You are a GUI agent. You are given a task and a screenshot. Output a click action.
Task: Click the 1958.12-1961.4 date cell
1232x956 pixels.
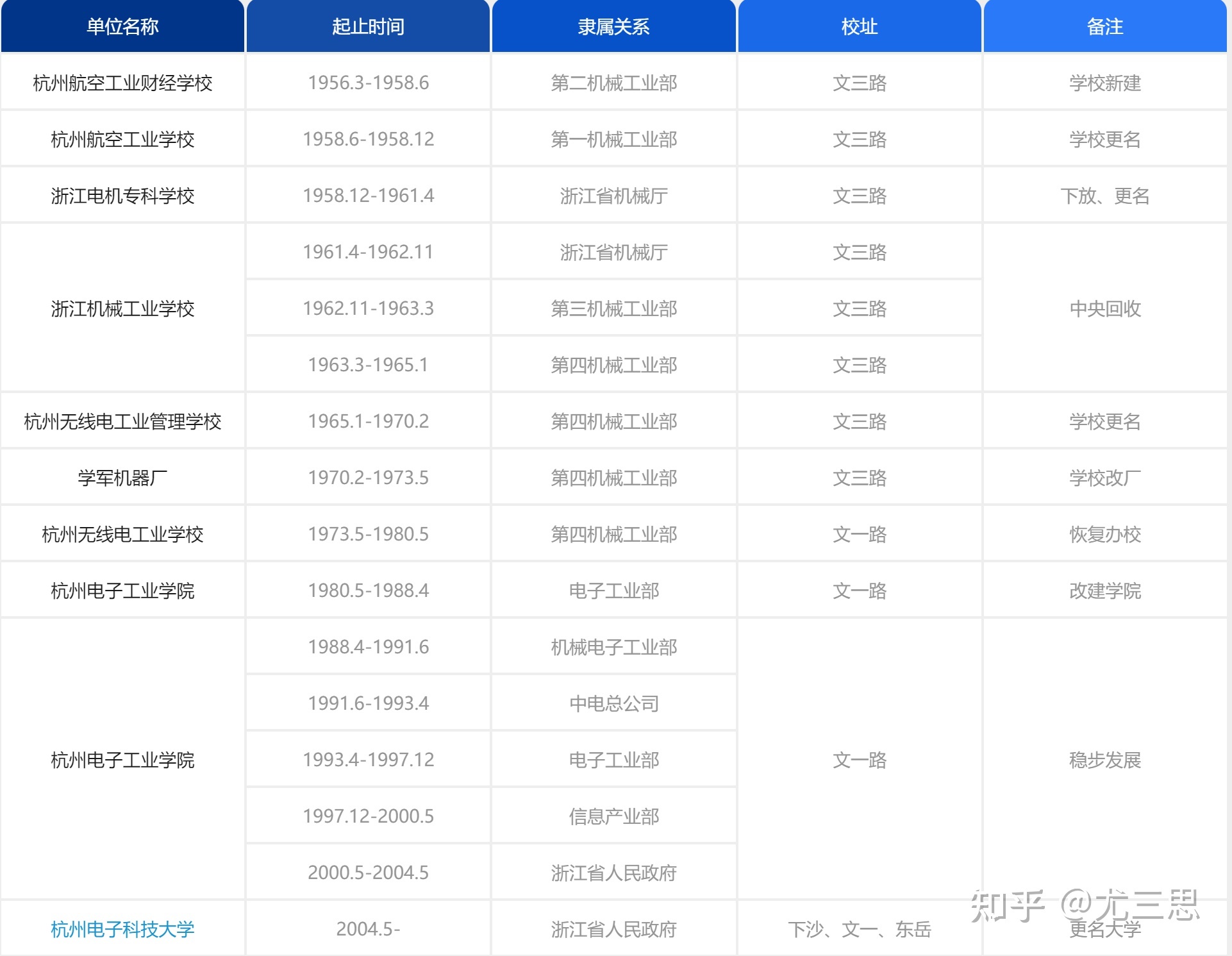click(368, 195)
